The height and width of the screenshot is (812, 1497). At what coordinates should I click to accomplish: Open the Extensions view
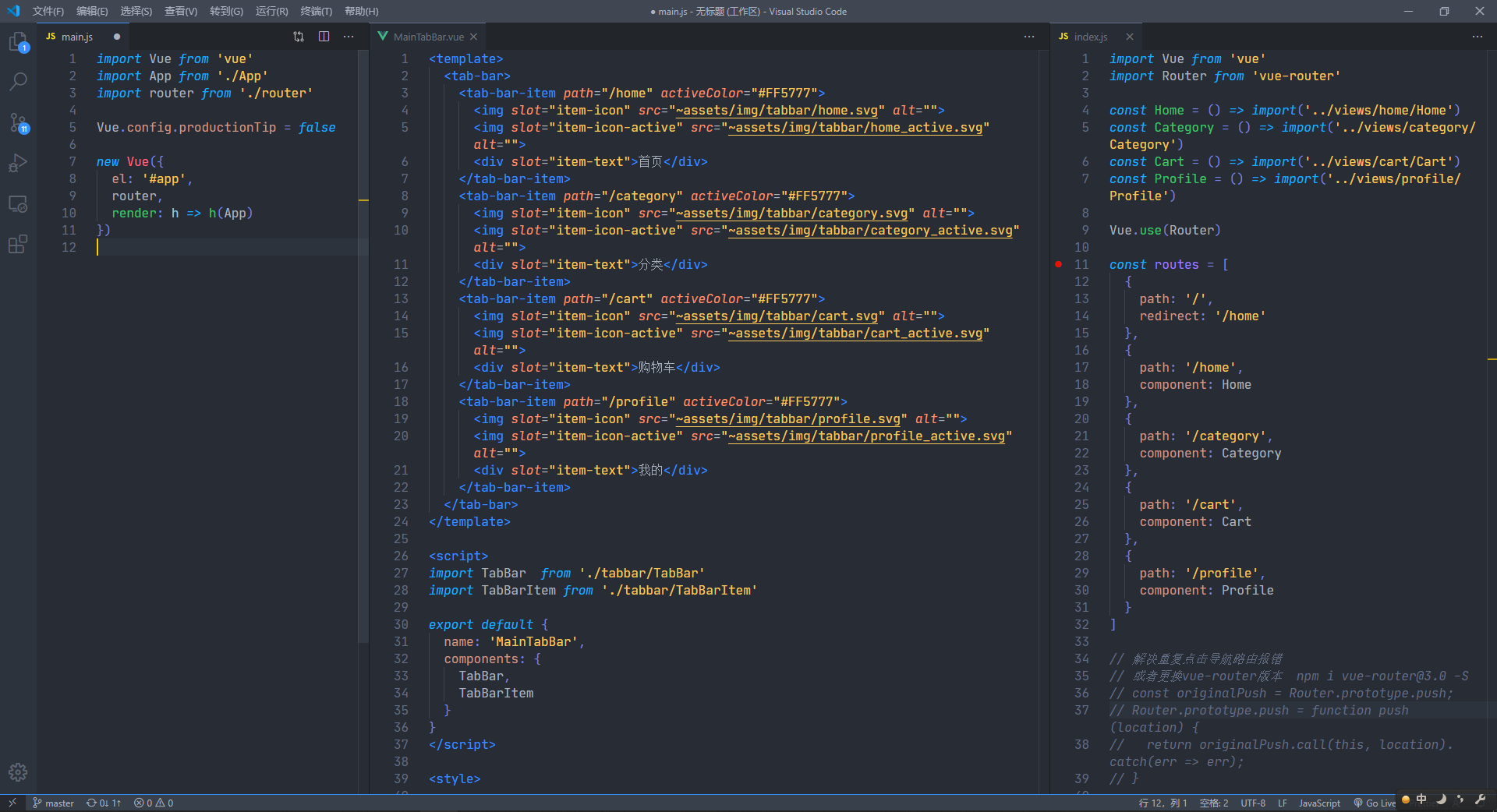[18, 245]
